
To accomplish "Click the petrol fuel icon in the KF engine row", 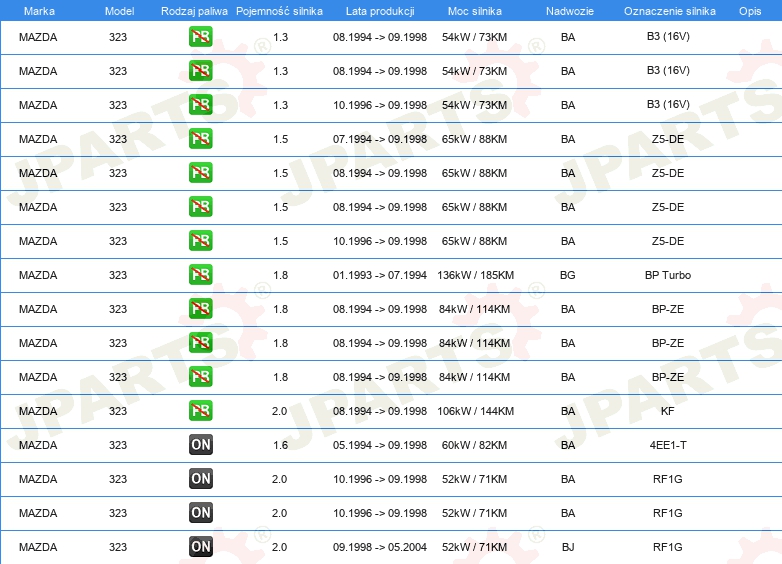I will click(201, 411).
